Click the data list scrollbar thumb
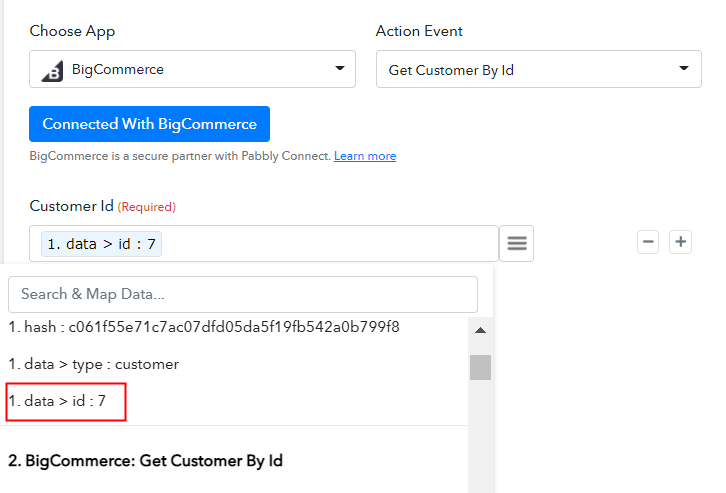This screenshot has width=726, height=493. point(480,368)
